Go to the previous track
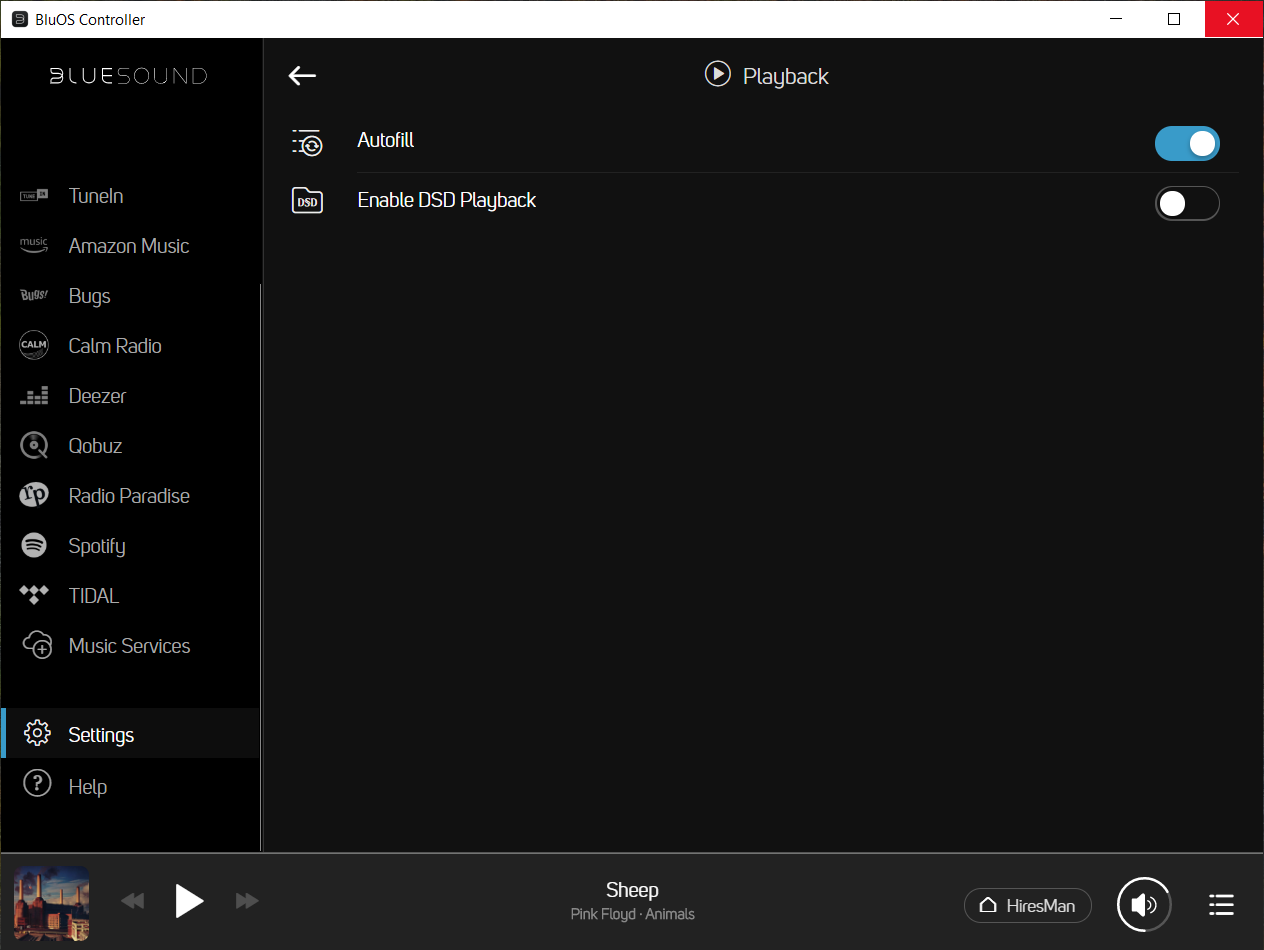Image resolution: width=1264 pixels, height=950 pixels. [x=132, y=902]
